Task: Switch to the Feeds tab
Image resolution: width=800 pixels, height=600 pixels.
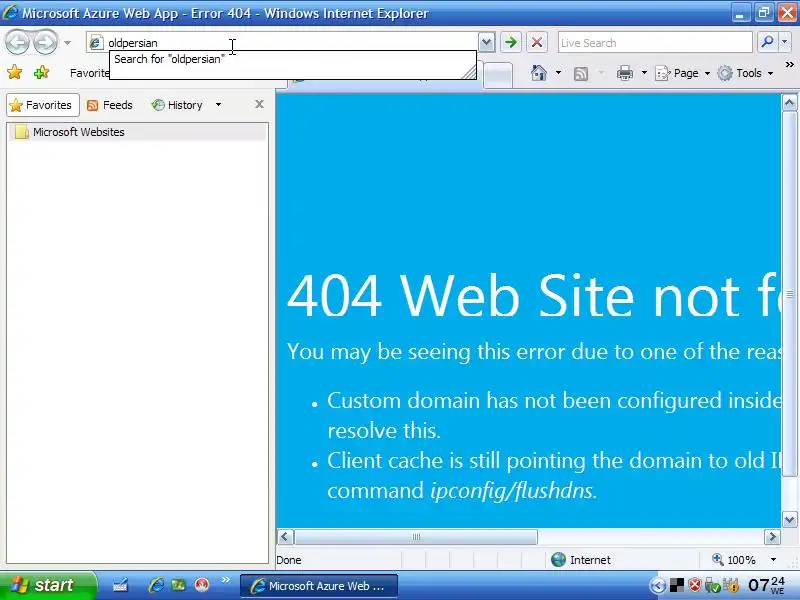Action: (x=110, y=105)
